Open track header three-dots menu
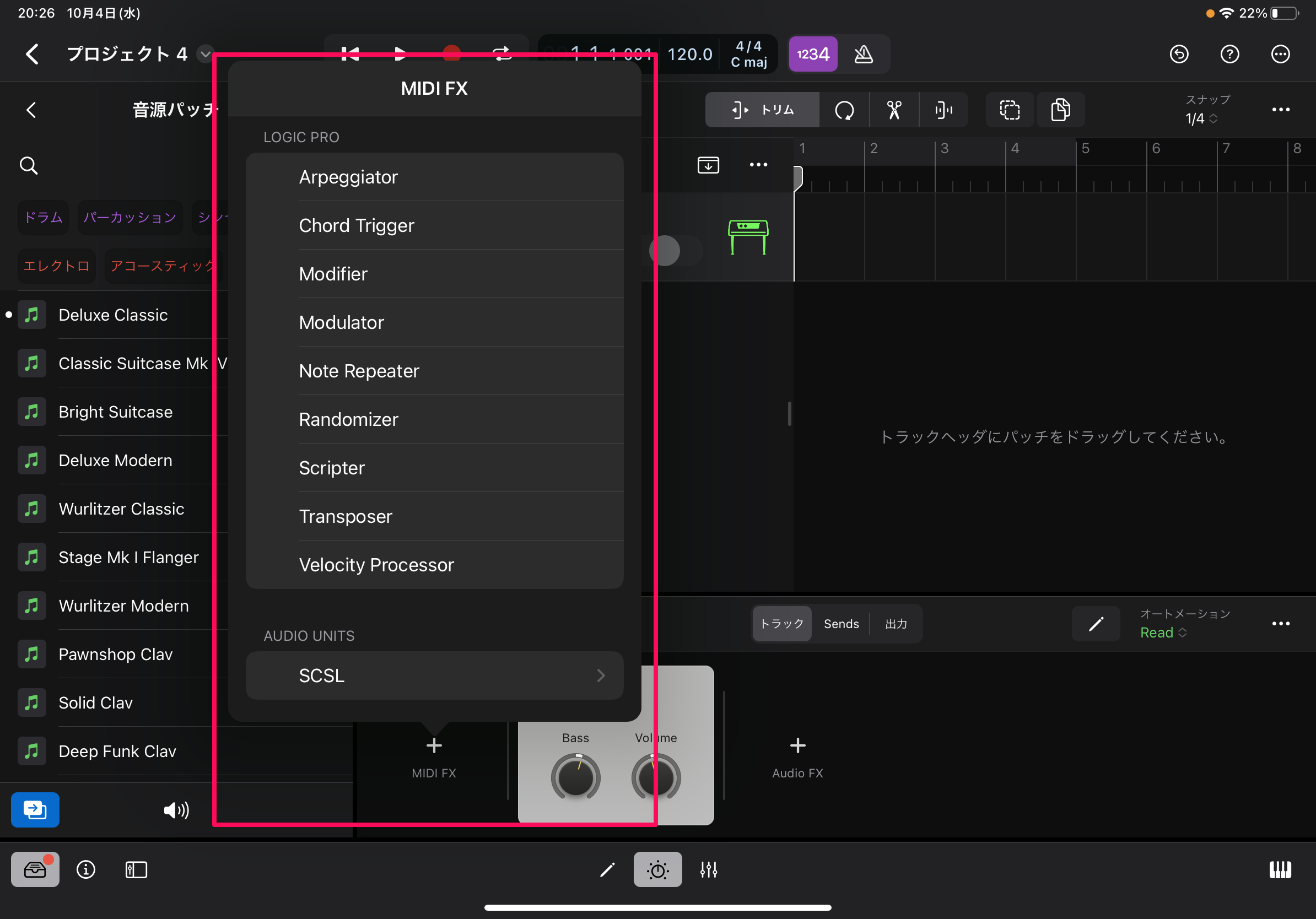 [x=758, y=165]
